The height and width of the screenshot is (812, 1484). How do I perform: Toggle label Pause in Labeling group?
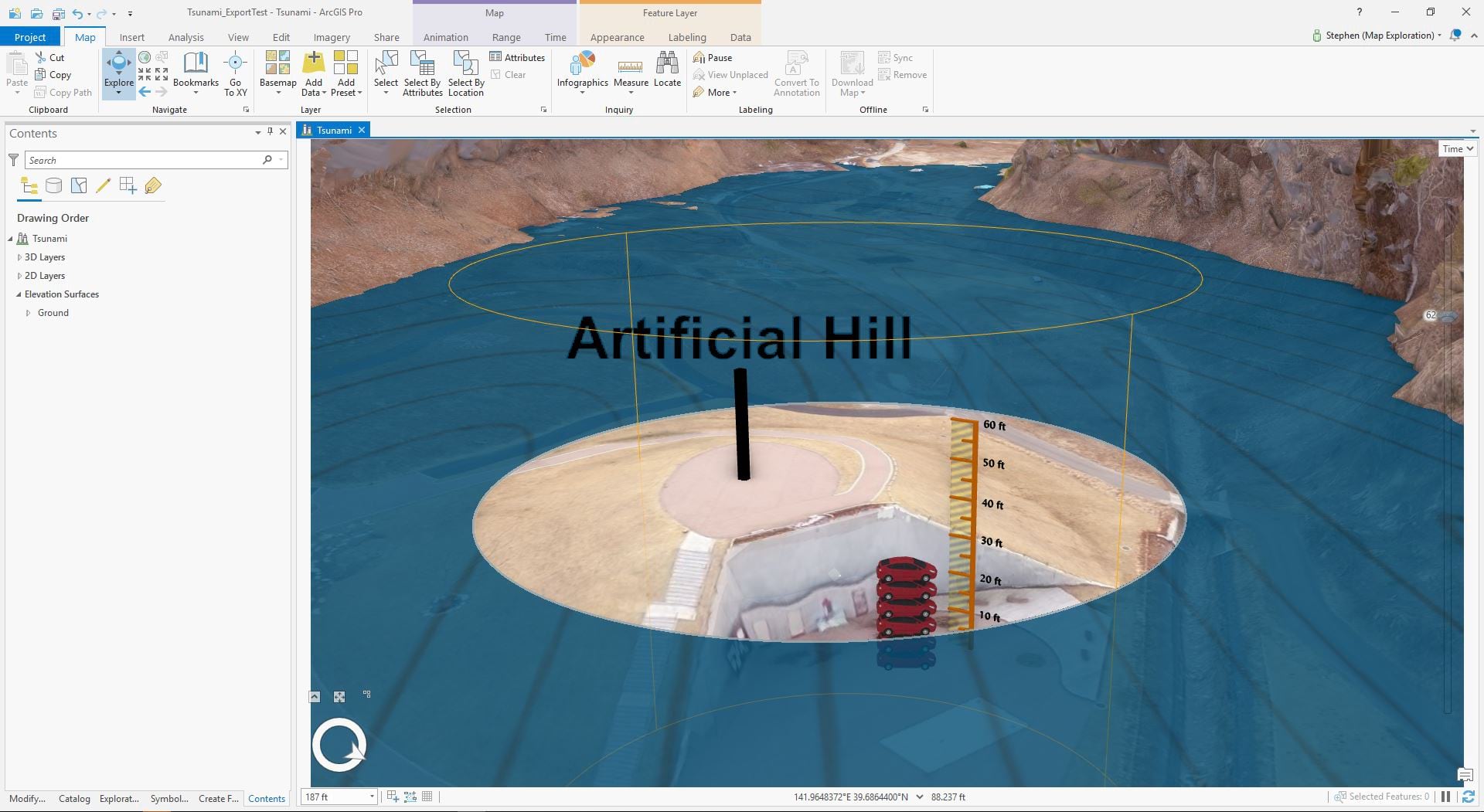(x=713, y=57)
